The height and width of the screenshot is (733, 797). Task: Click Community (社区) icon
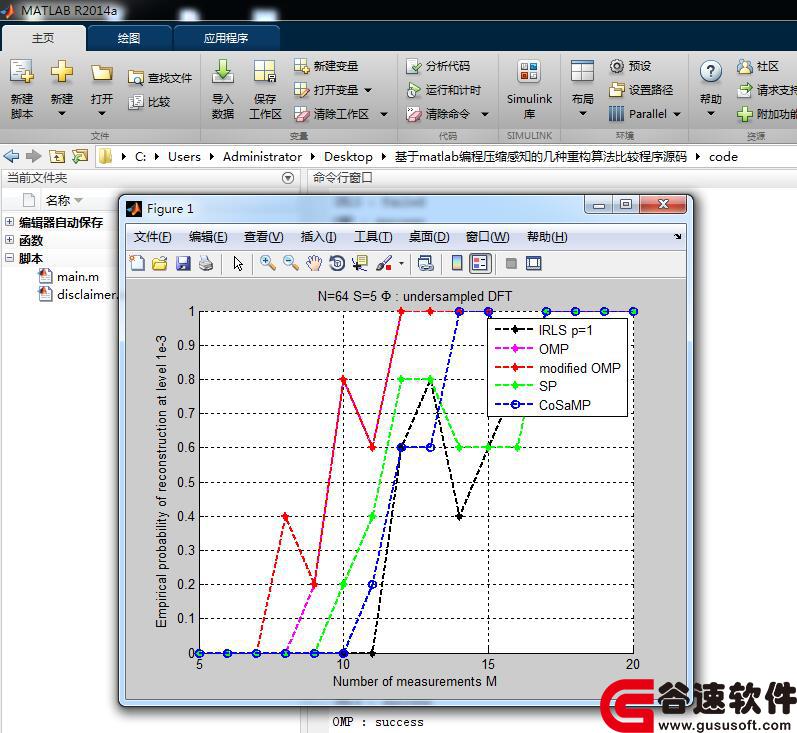pos(744,66)
